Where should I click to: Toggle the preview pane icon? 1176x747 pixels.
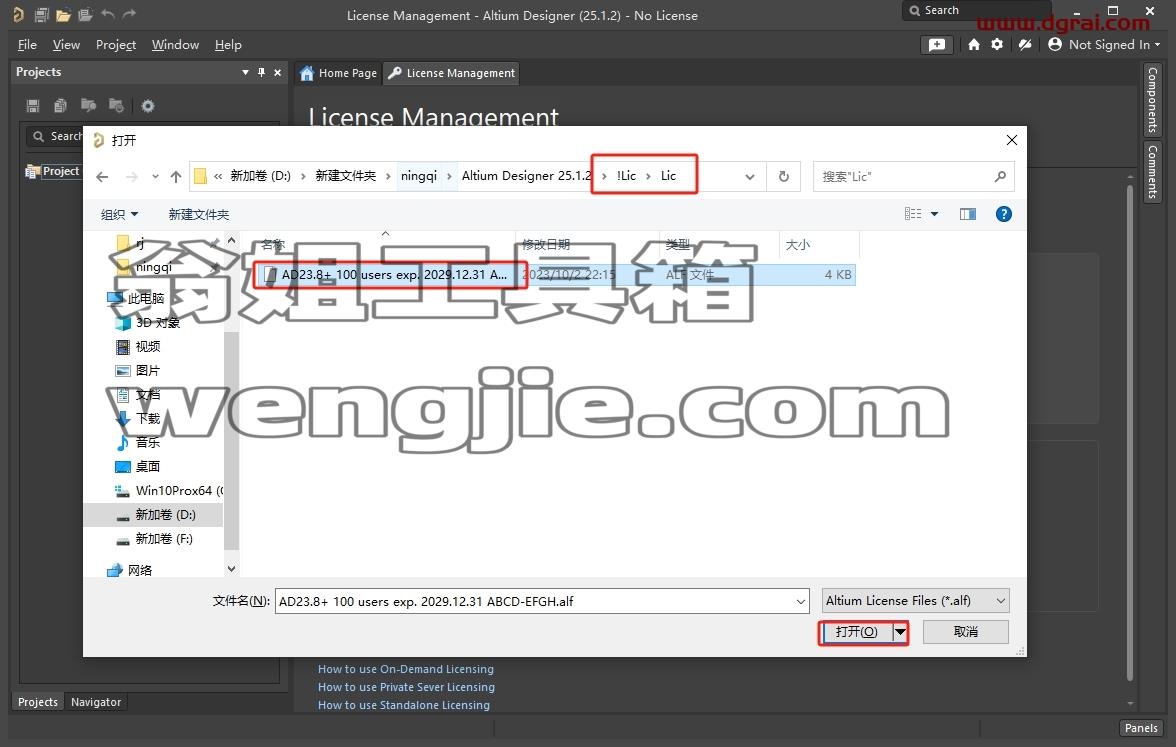coord(968,214)
